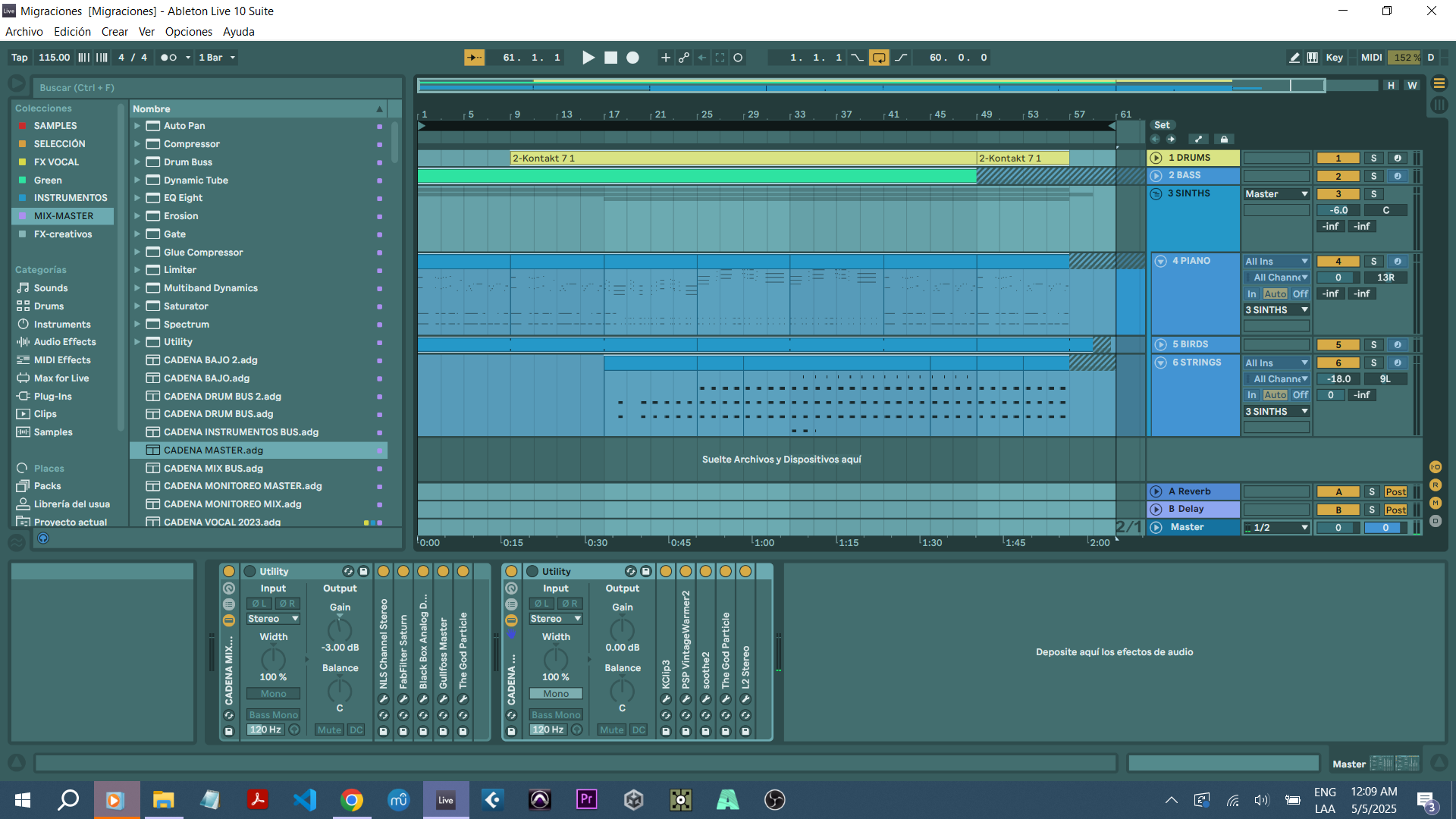The width and height of the screenshot is (1456, 819).
Task: Toggle A Reverb Post button
Action: [1395, 492]
